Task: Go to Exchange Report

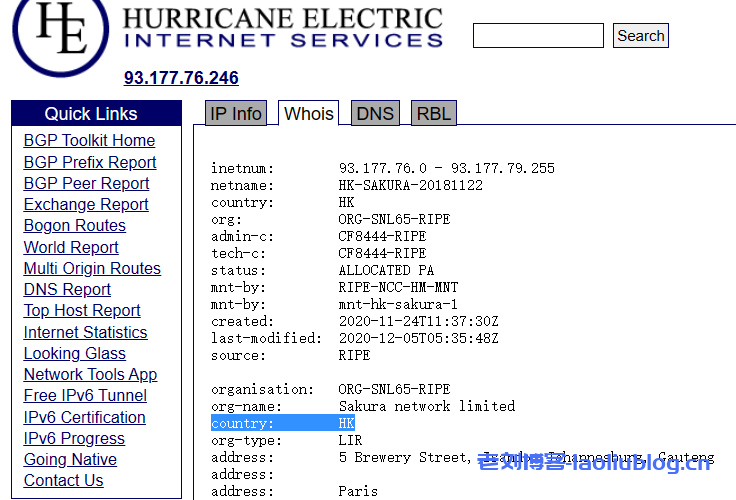Action: tap(86, 204)
